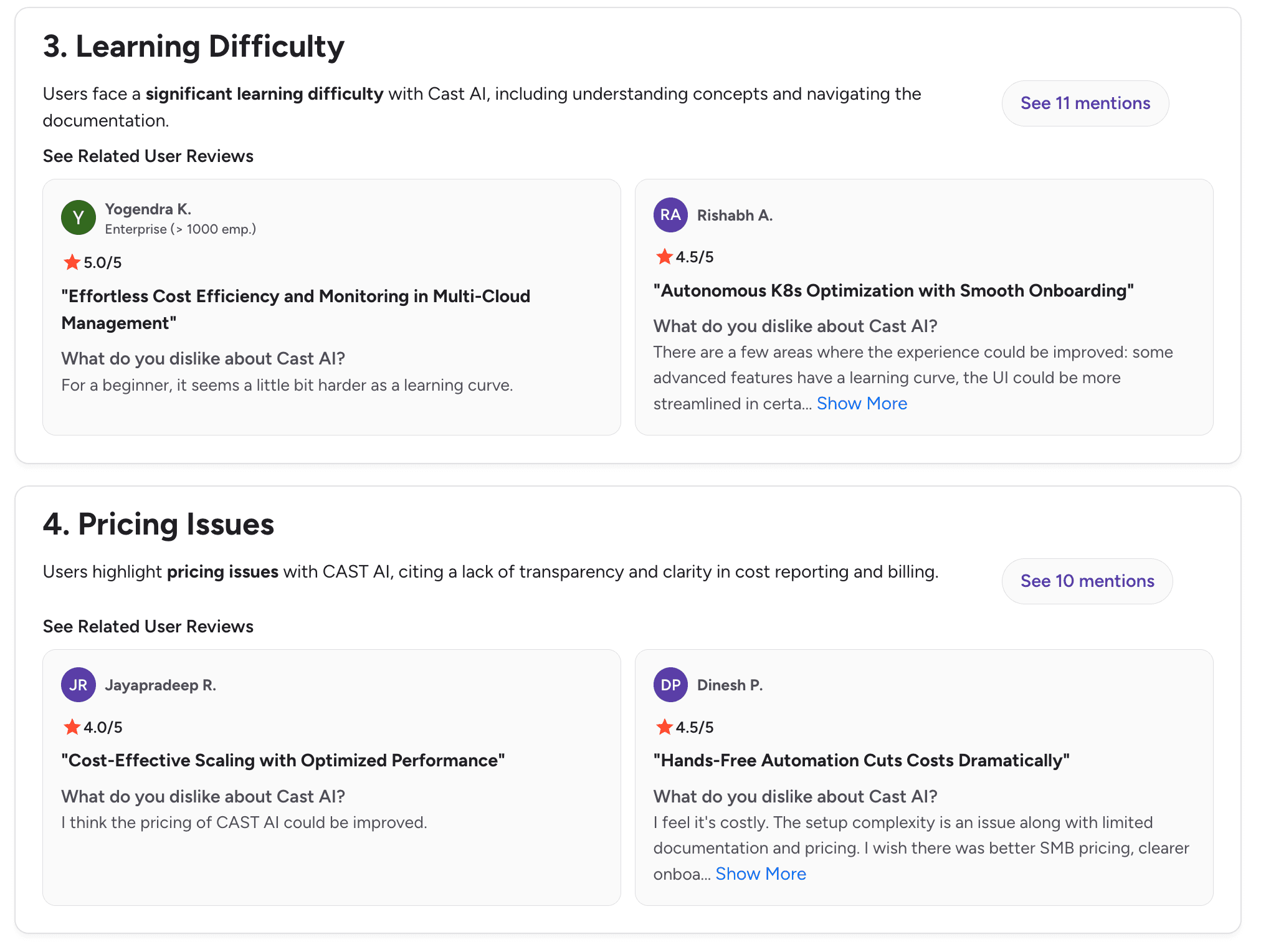
Task: Click Yogendra K.'s green avatar icon
Action: (79, 217)
